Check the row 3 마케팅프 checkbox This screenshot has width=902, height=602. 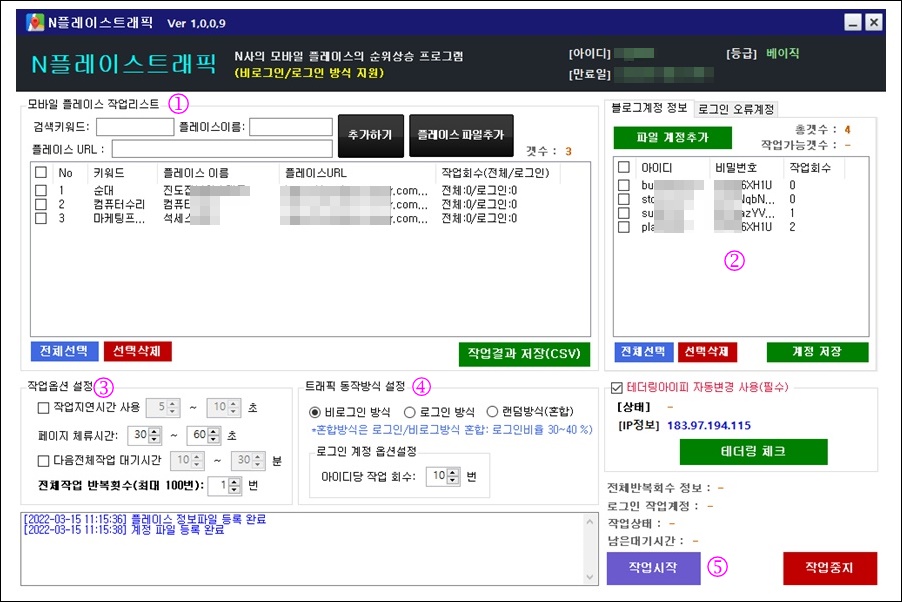[x=41, y=218]
